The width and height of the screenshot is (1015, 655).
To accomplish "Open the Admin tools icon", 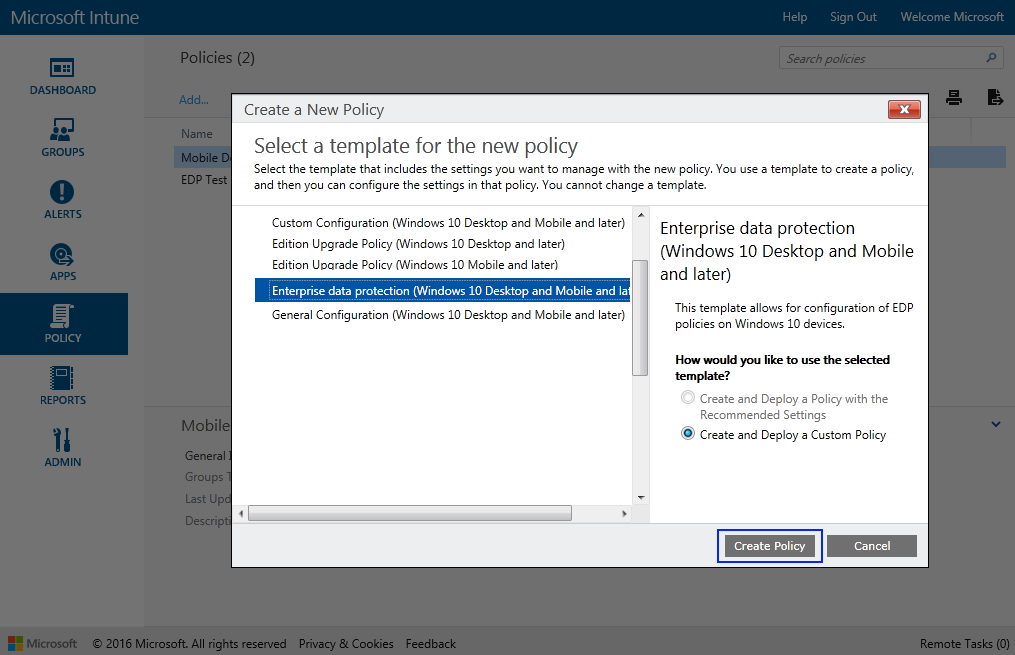I will click(63, 440).
